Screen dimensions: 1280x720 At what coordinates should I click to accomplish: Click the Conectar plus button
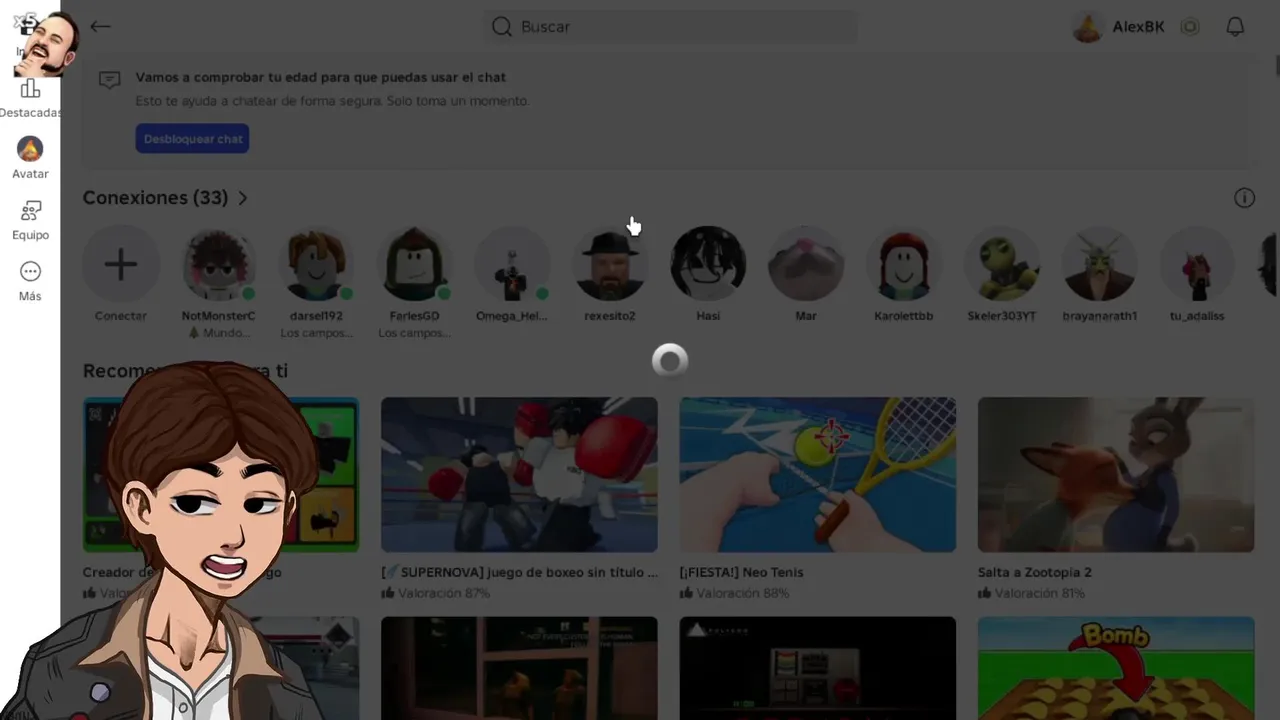[121, 264]
